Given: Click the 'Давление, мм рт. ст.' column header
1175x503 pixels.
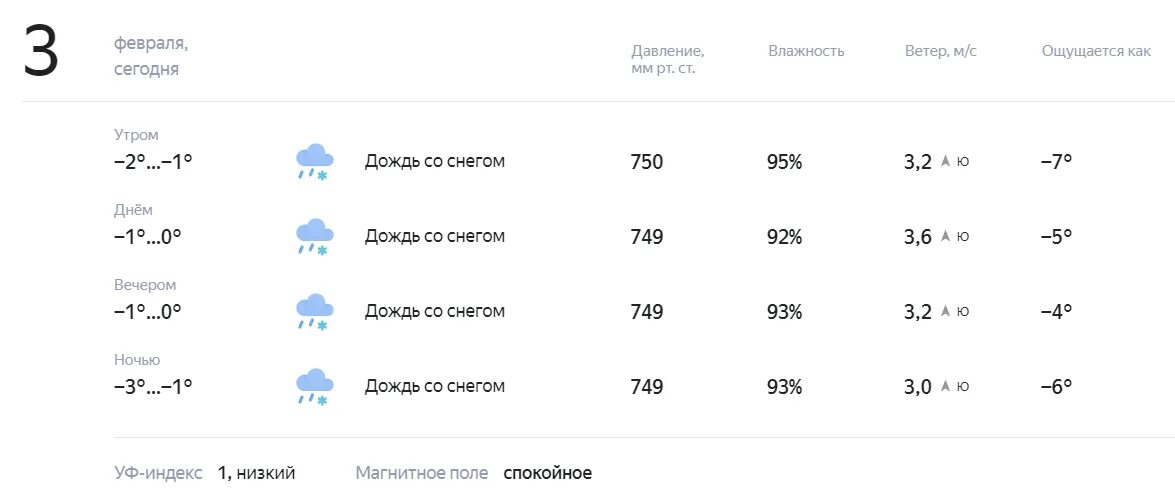Looking at the screenshot, I should (667, 60).
